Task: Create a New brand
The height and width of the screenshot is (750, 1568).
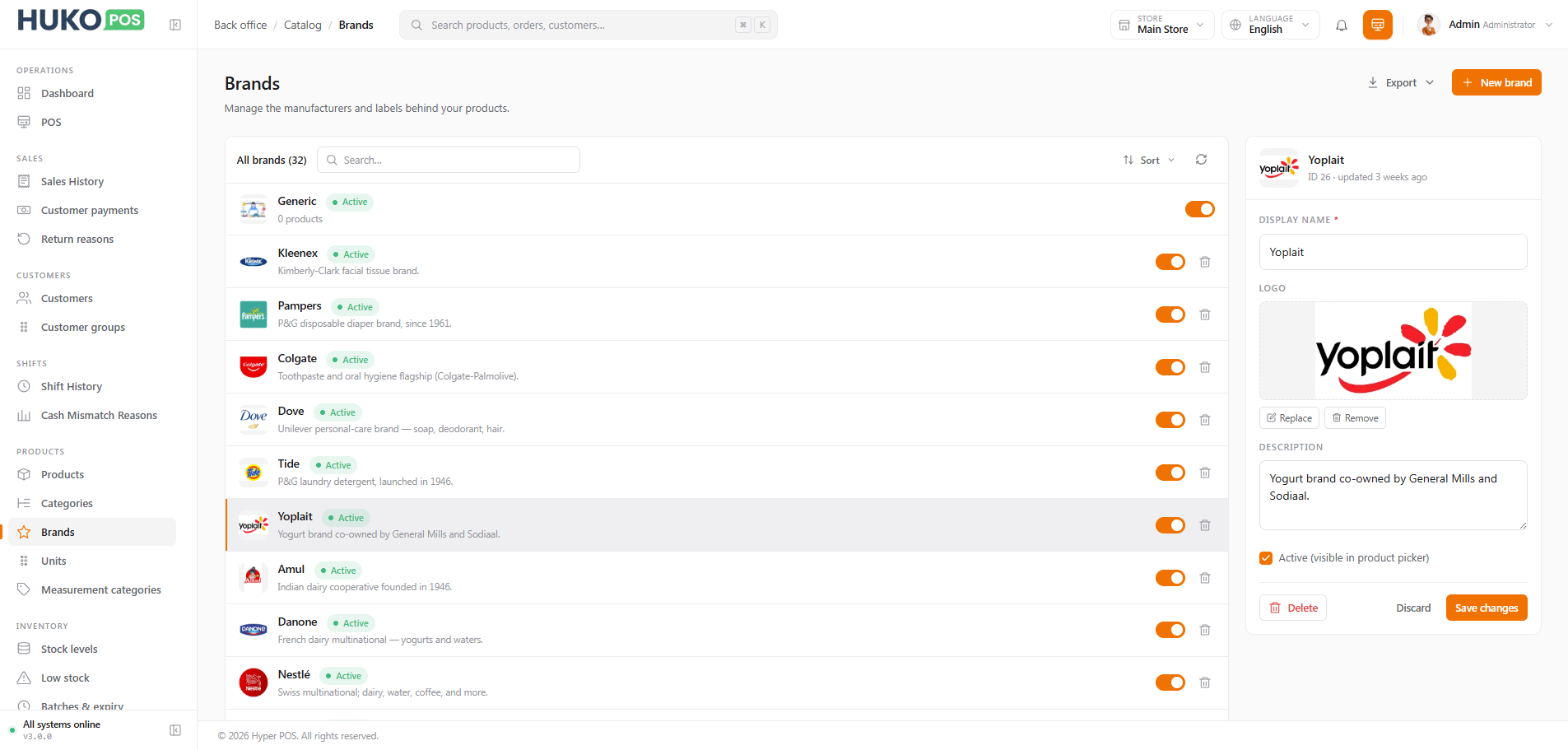Action: (x=1496, y=82)
